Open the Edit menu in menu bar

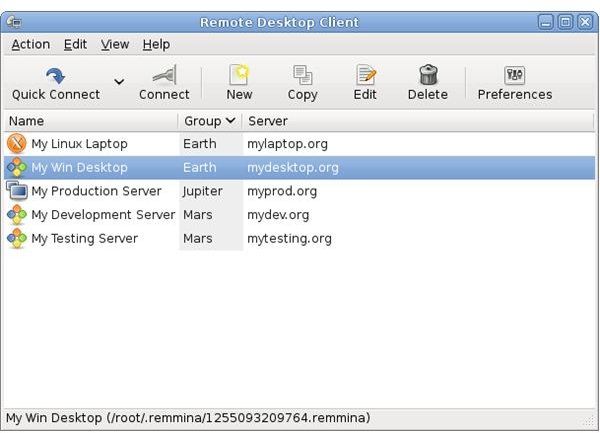click(x=75, y=44)
